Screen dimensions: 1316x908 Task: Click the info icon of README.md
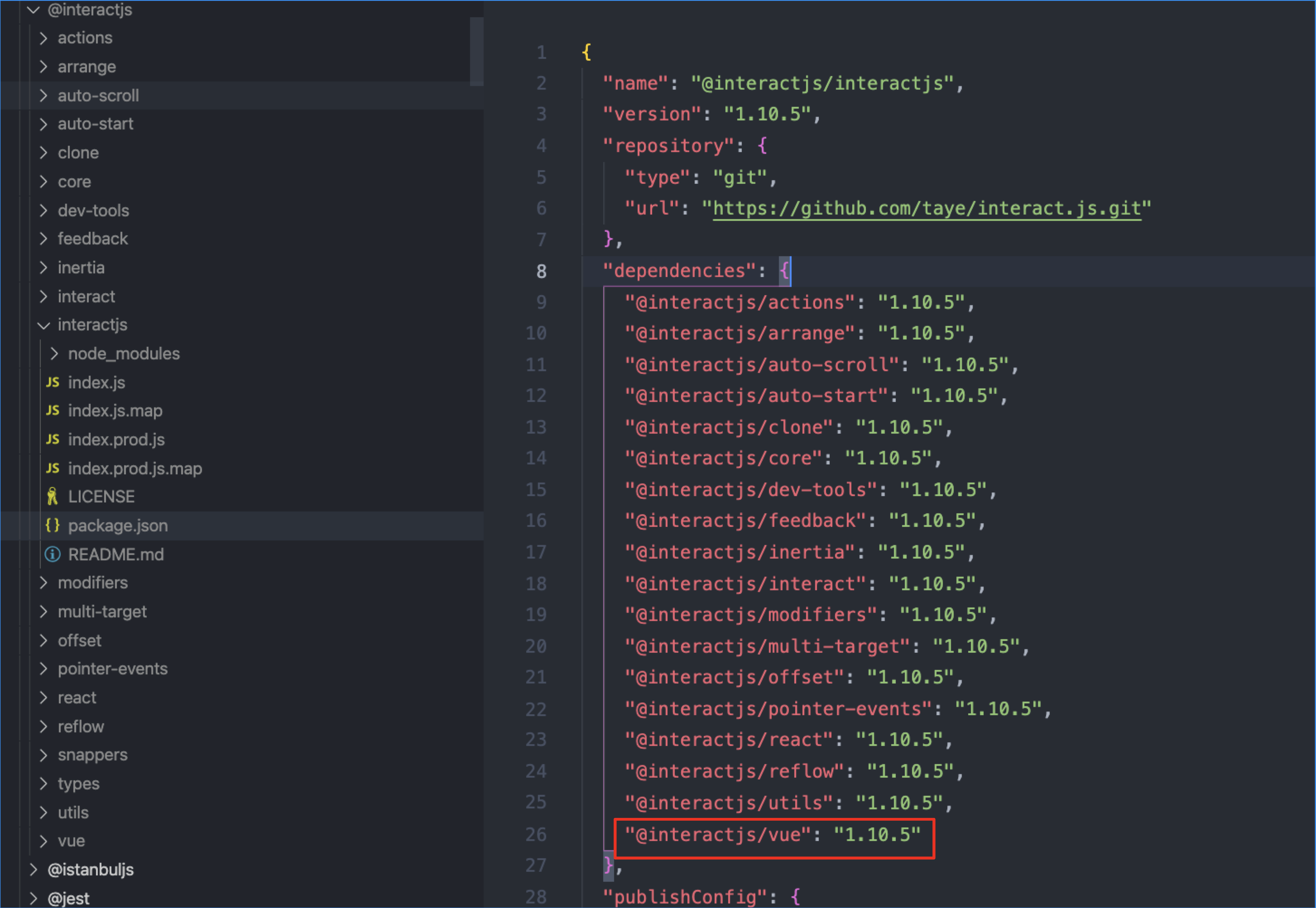(53, 554)
